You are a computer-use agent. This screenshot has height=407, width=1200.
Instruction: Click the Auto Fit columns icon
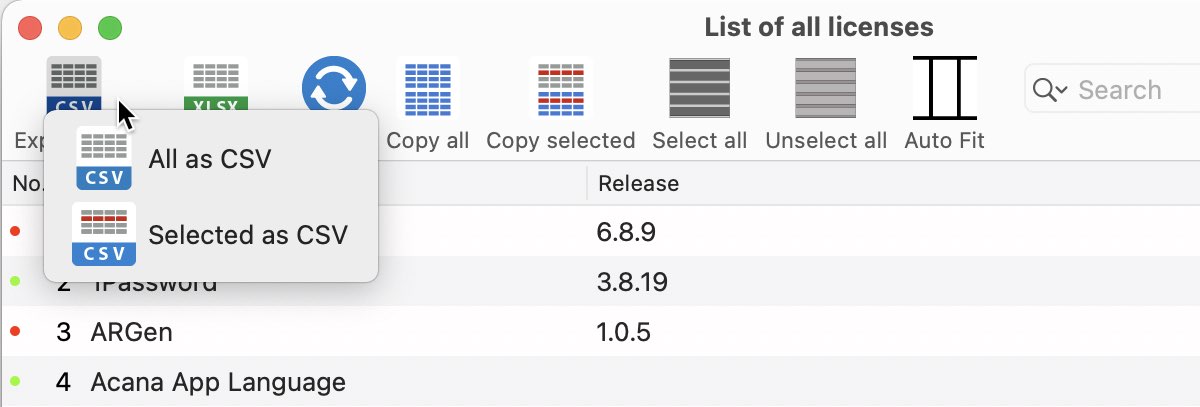click(944, 89)
